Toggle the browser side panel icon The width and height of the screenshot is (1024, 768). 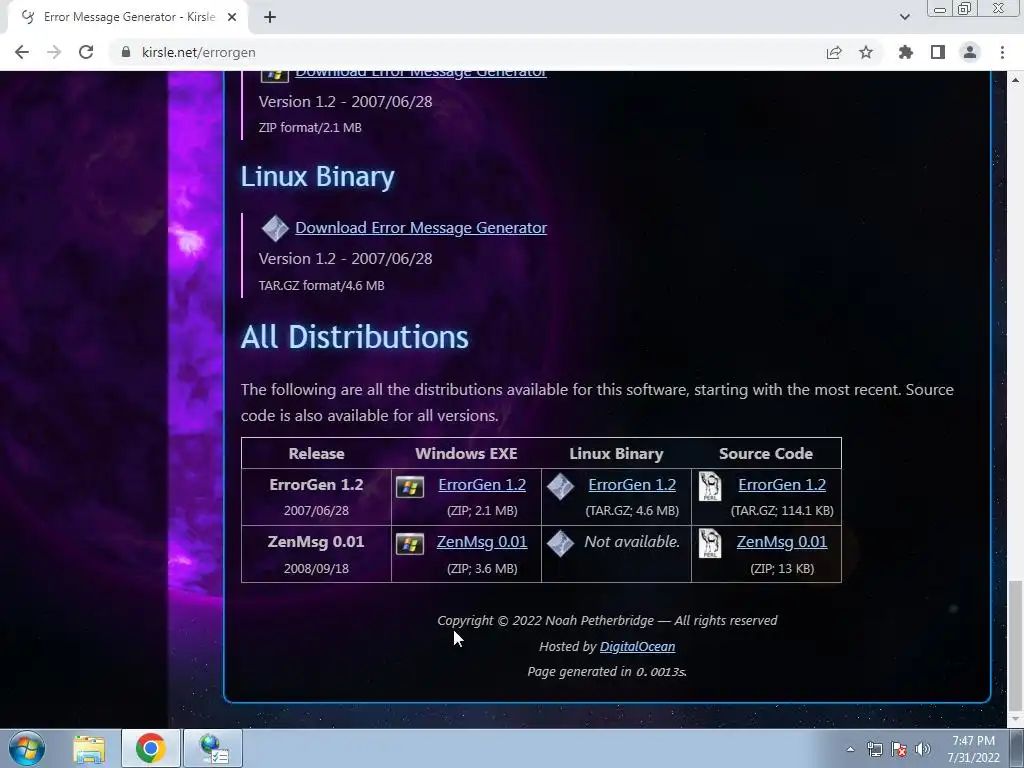pos(938,52)
